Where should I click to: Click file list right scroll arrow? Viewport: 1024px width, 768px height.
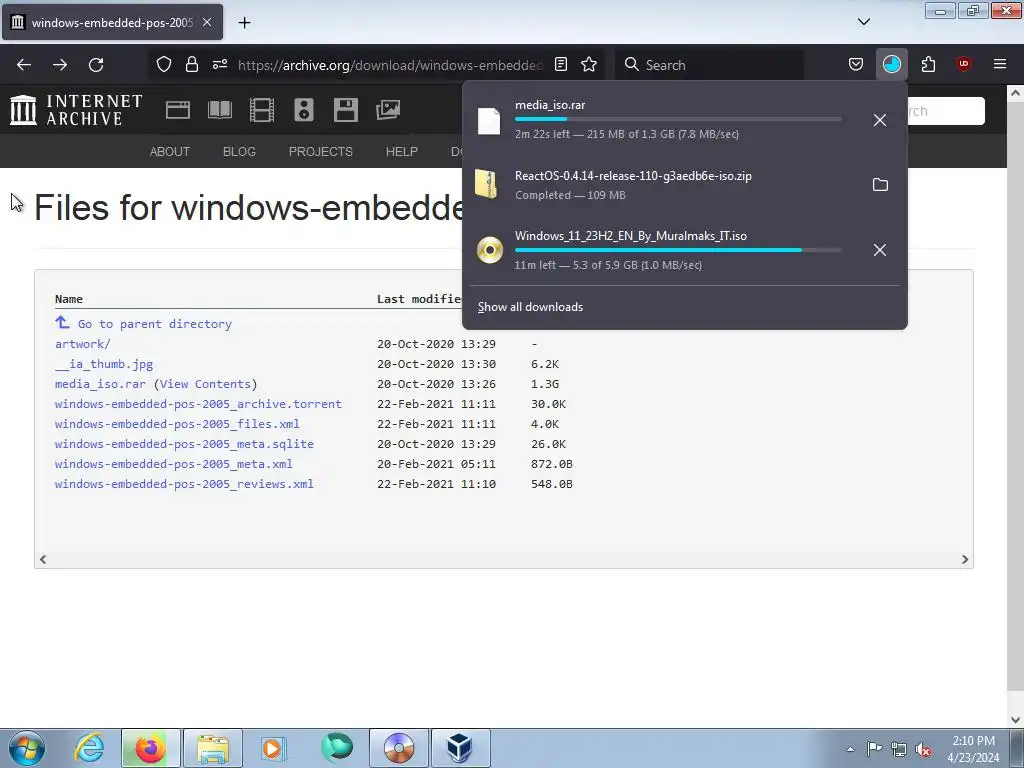pyautogui.click(x=965, y=560)
